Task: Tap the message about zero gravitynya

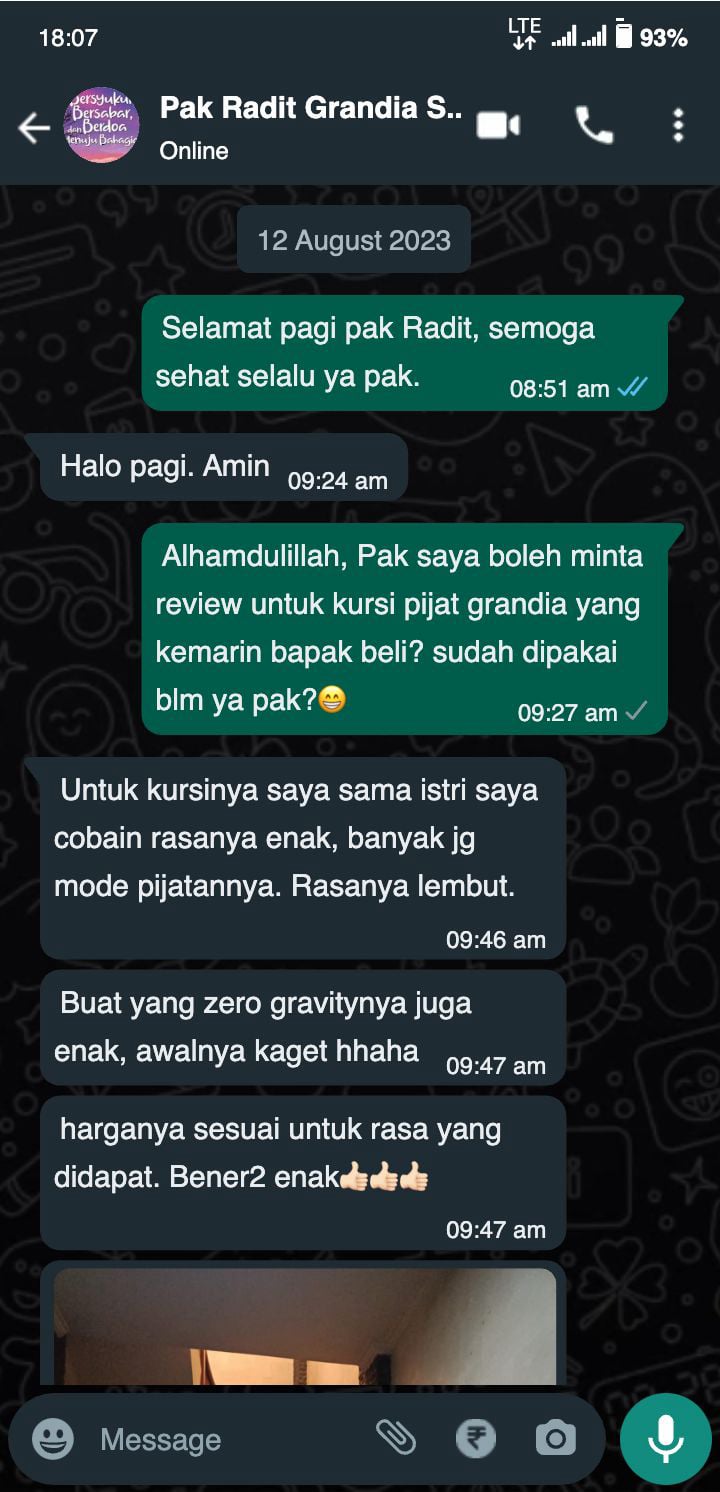Action: [303, 1027]
